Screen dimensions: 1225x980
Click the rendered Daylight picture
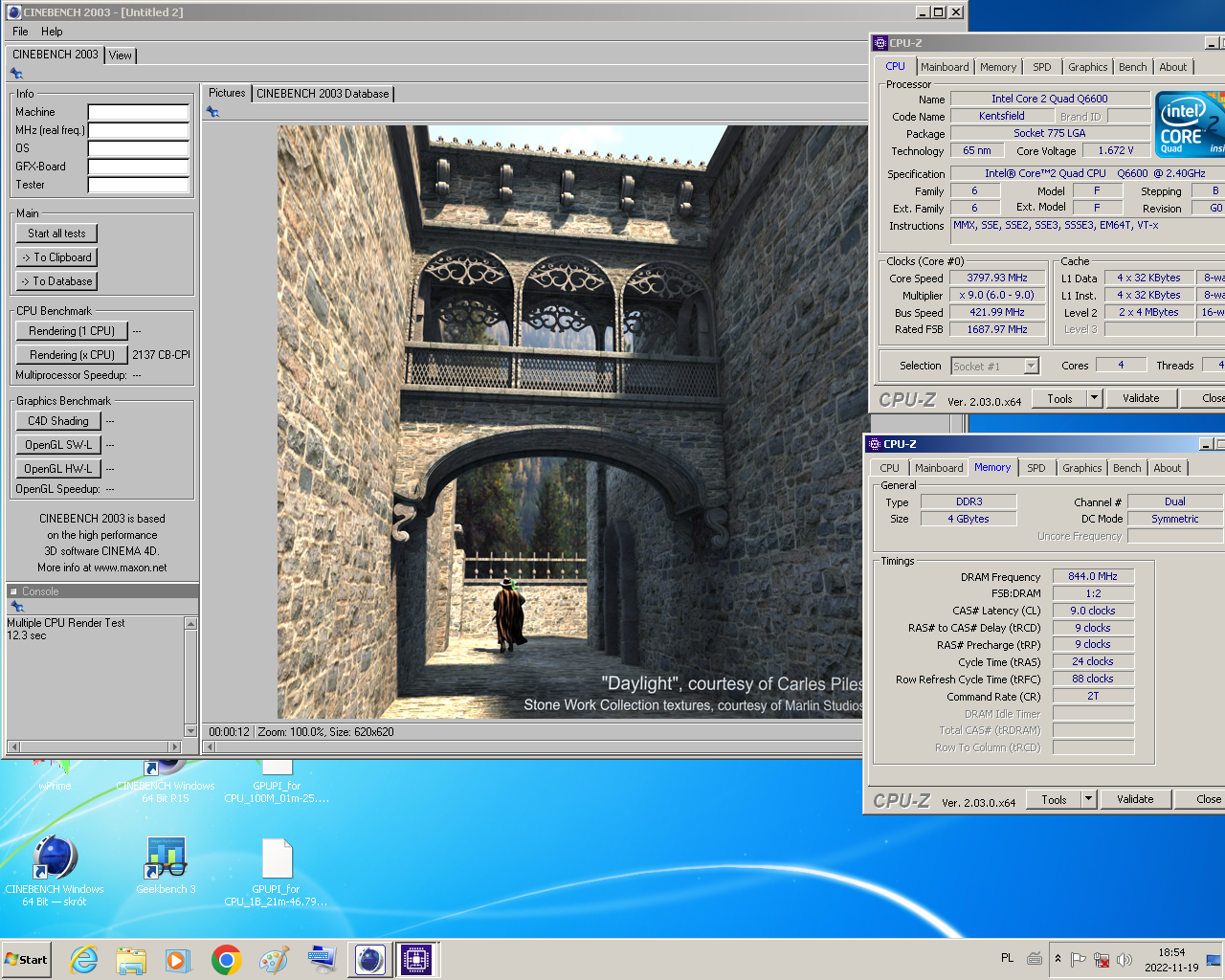[572, 422]
